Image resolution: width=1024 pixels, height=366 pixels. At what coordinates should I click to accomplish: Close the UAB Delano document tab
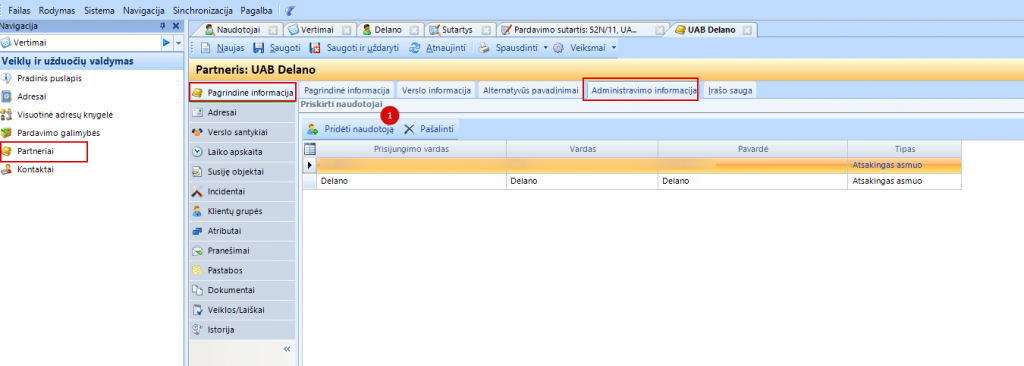point(746,30)
